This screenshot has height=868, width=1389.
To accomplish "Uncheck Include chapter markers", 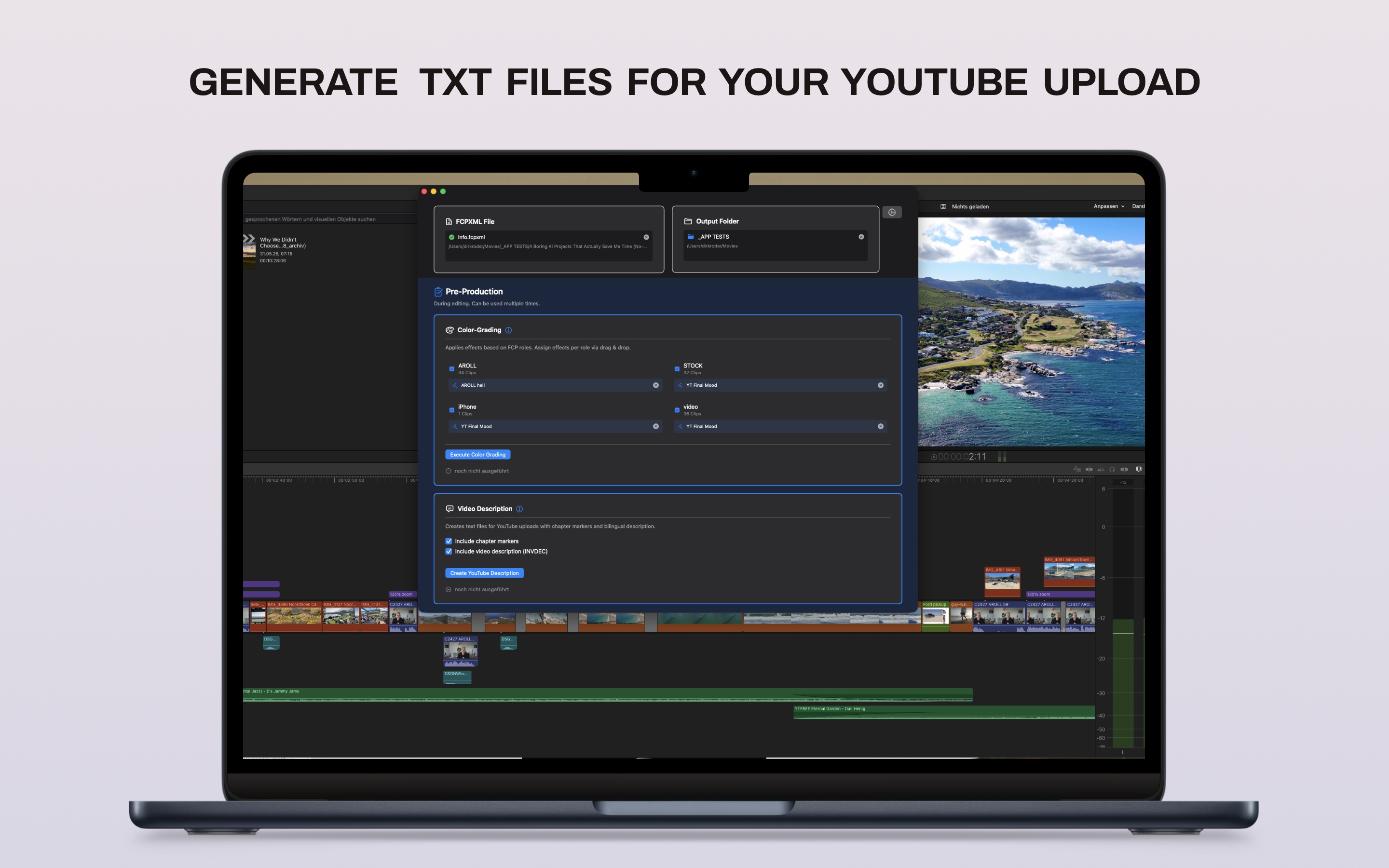I will coord(449,541).
